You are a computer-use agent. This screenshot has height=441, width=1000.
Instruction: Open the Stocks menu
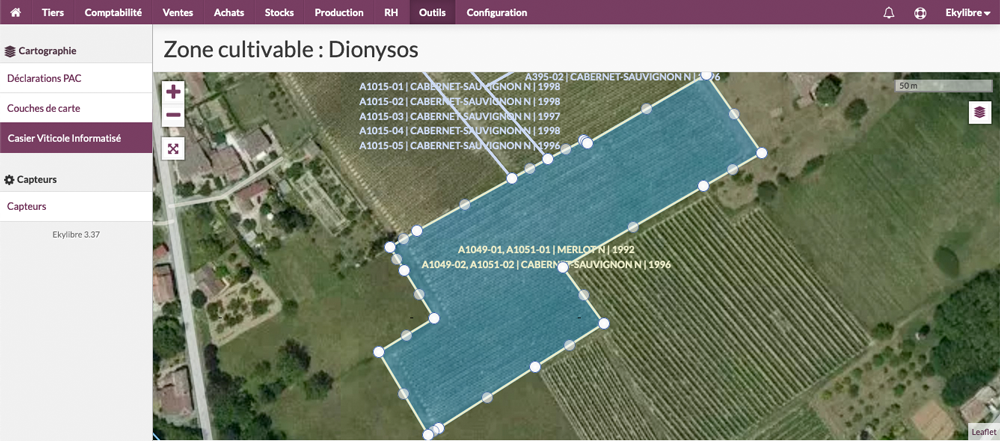pos(279,13)
